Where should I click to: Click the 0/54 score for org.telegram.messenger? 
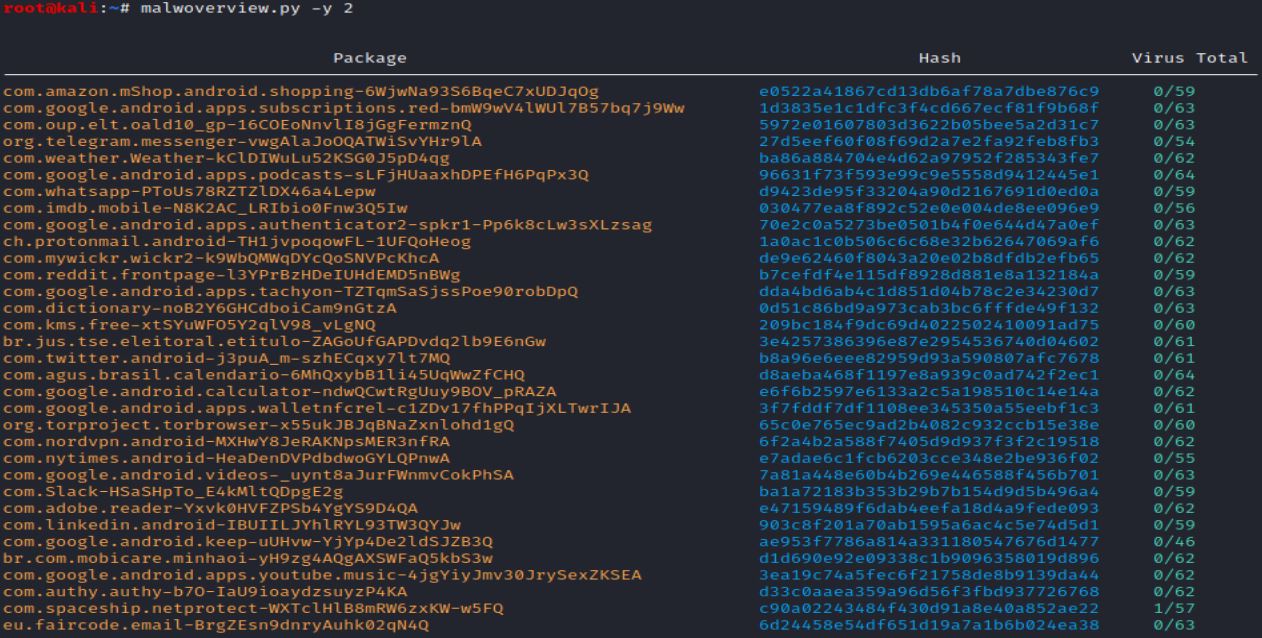[1174, 141]
